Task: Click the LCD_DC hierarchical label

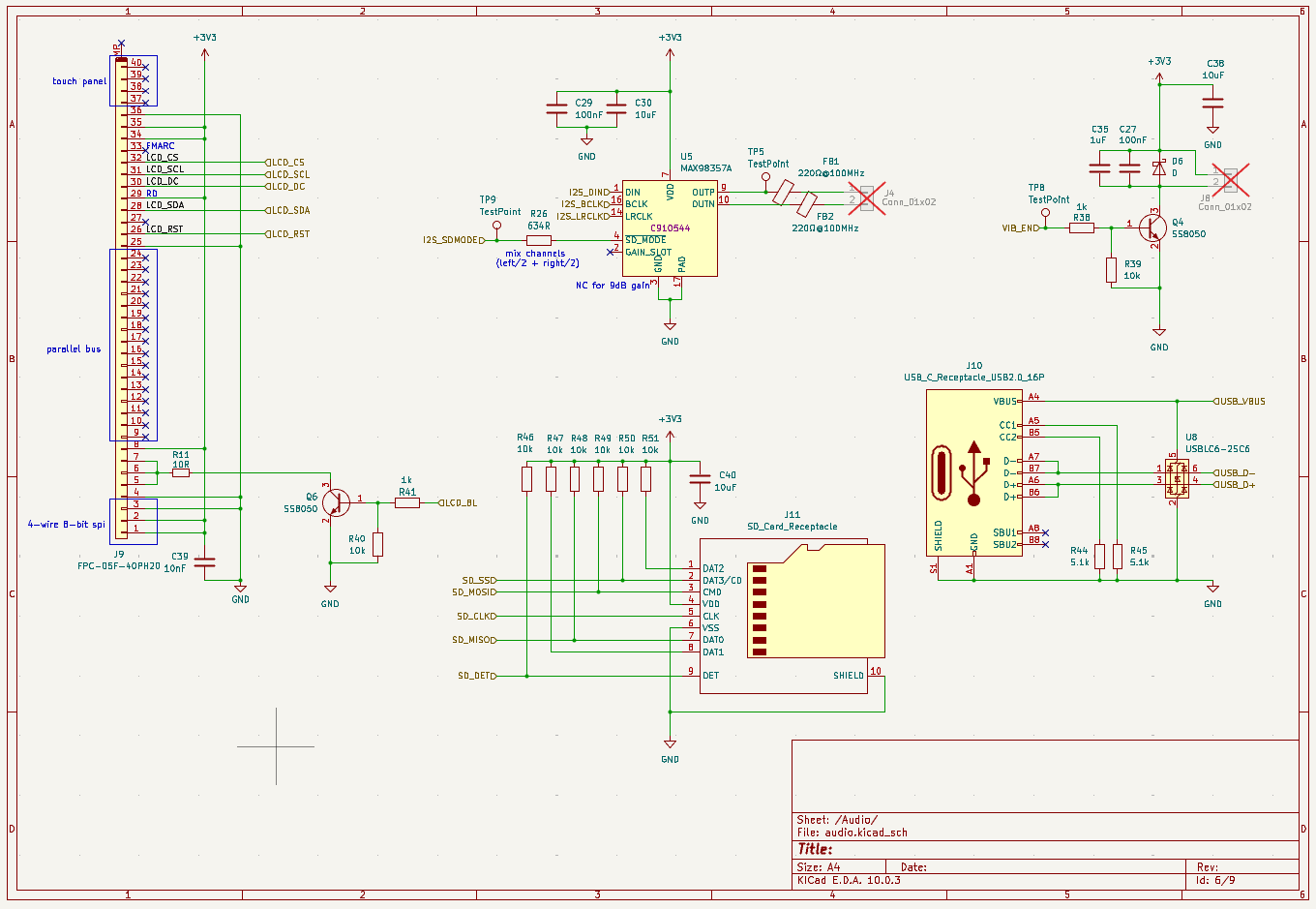Action: pos(285,187)
